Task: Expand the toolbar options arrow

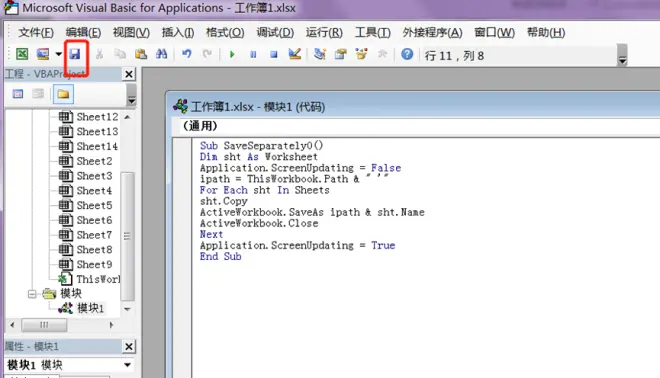Action: (x=622, y=55)
